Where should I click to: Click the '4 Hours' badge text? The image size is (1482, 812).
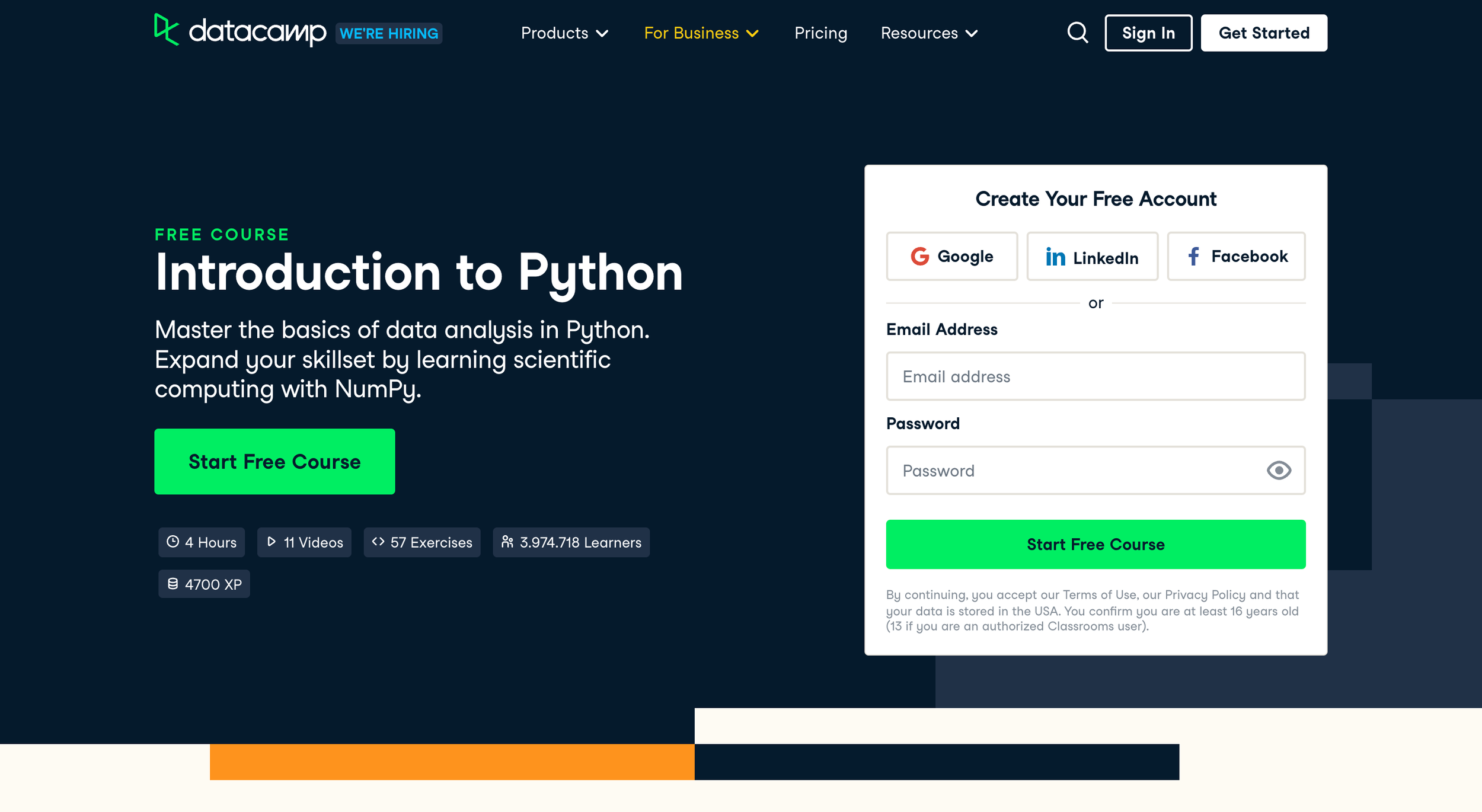coord(210,542)
